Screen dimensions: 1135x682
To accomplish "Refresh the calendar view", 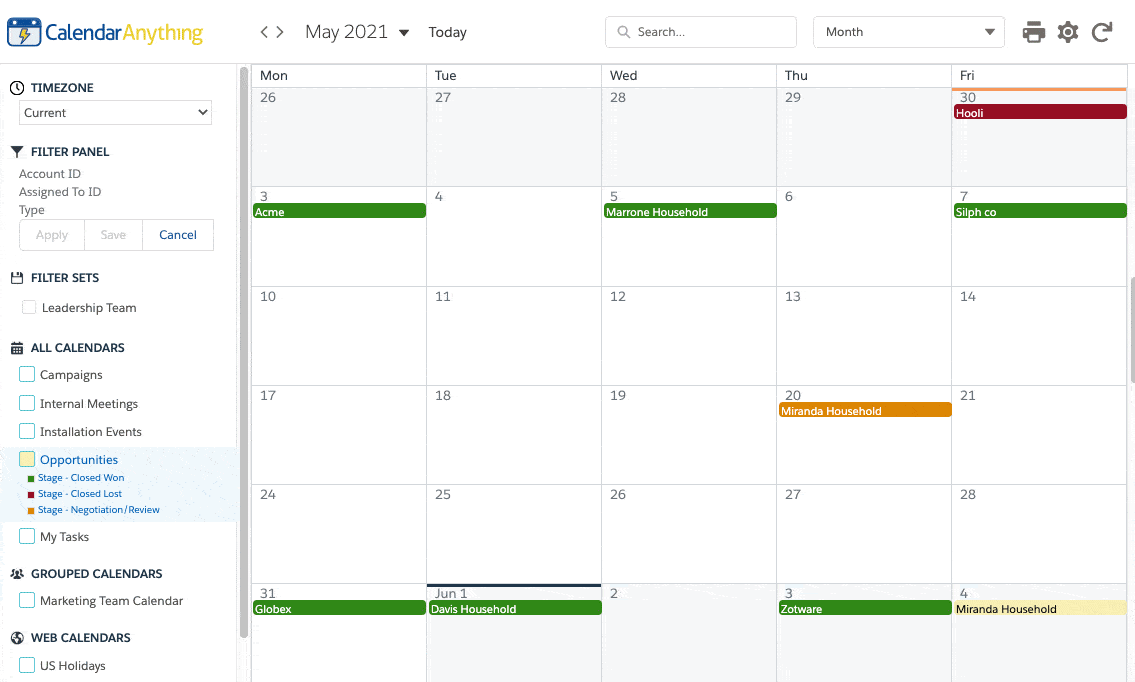I will [1101, 32].
